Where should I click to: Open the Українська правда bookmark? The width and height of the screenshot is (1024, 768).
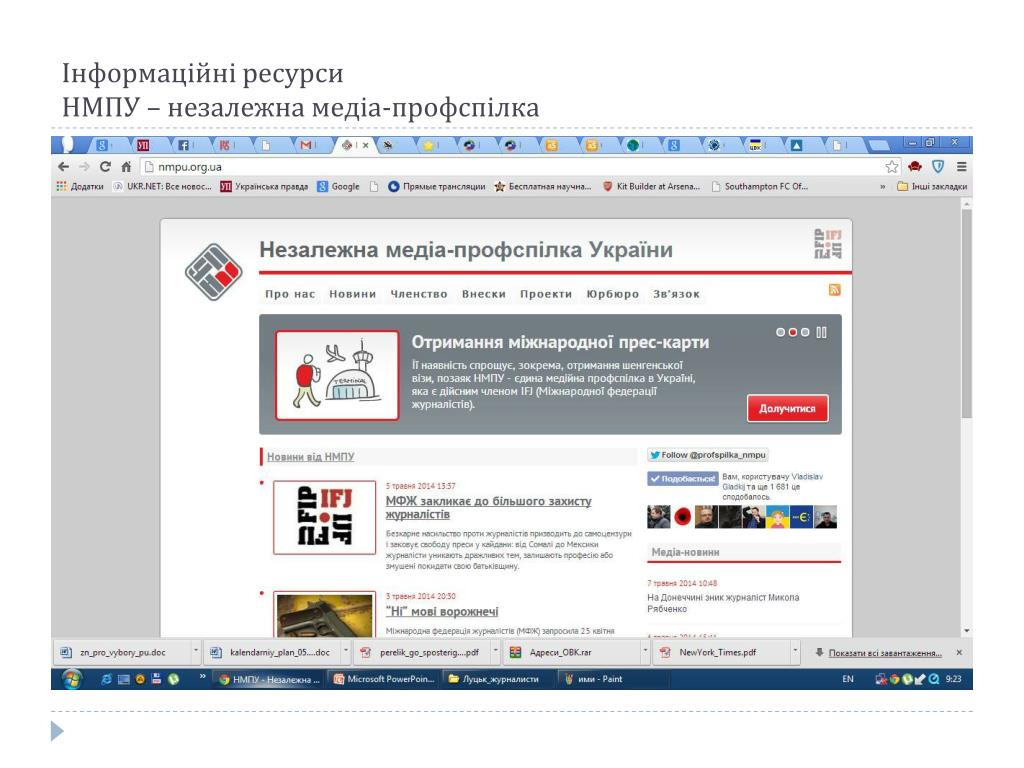point(264,186)
